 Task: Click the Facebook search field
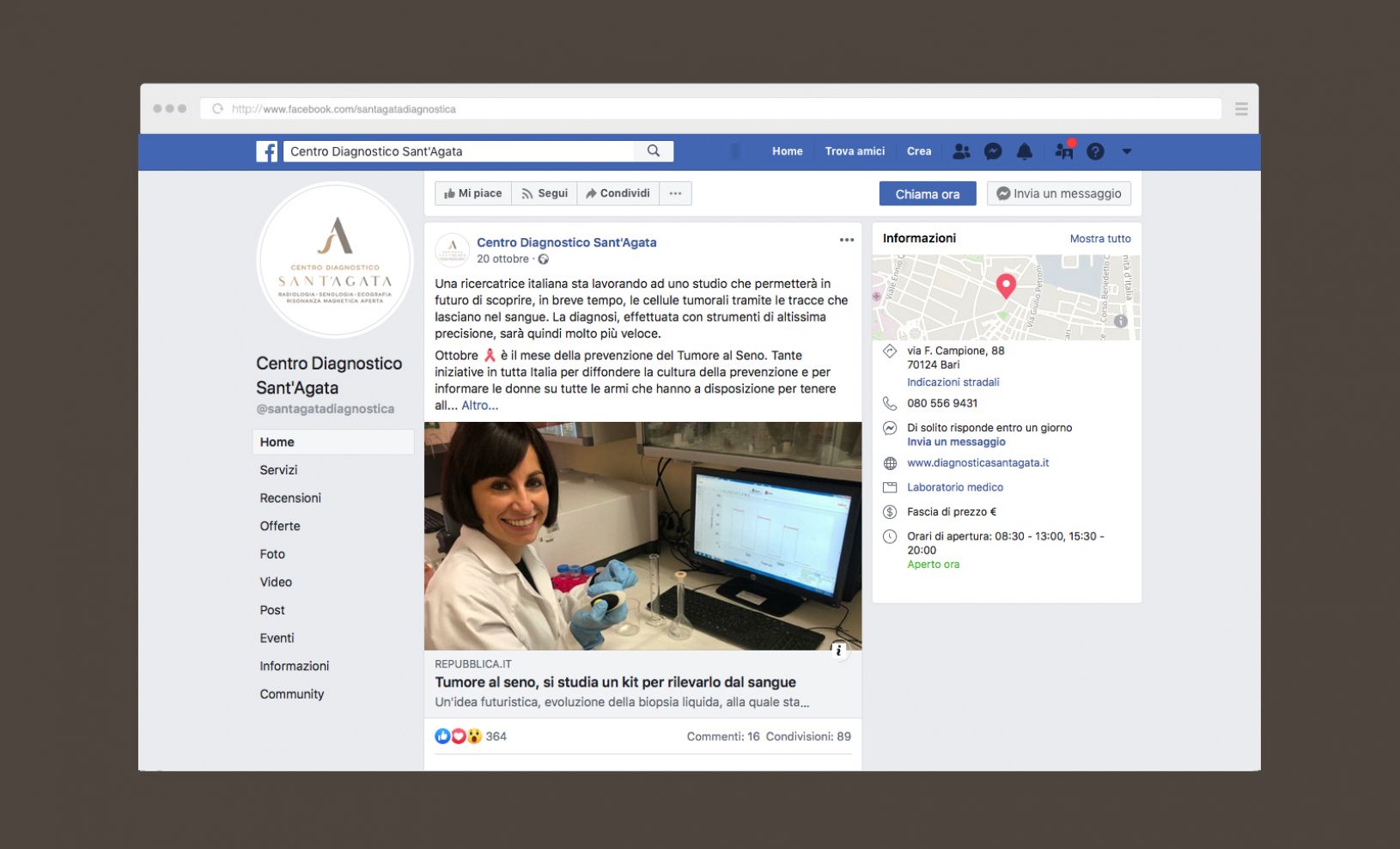[x=459, y=151]
